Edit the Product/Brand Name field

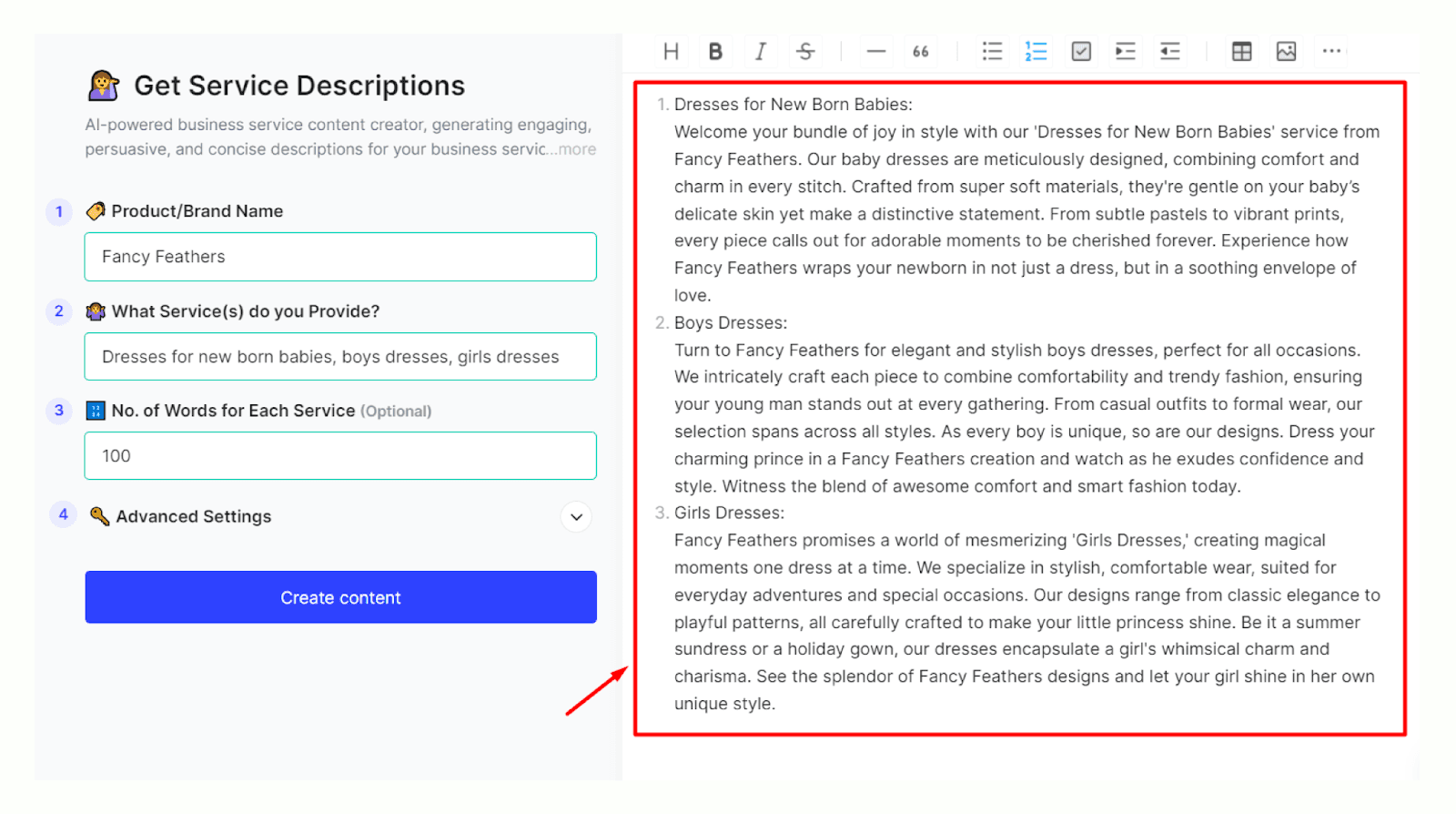click(x=341, y=257)
